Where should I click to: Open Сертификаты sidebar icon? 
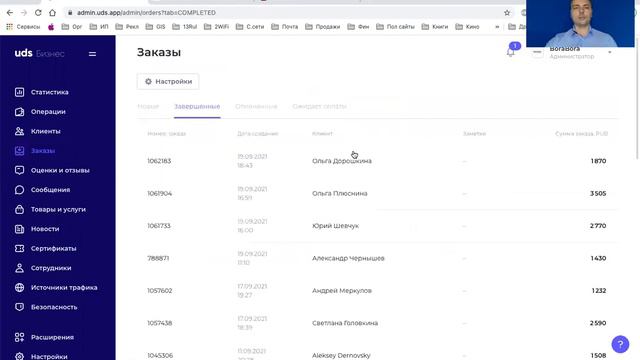20,248
